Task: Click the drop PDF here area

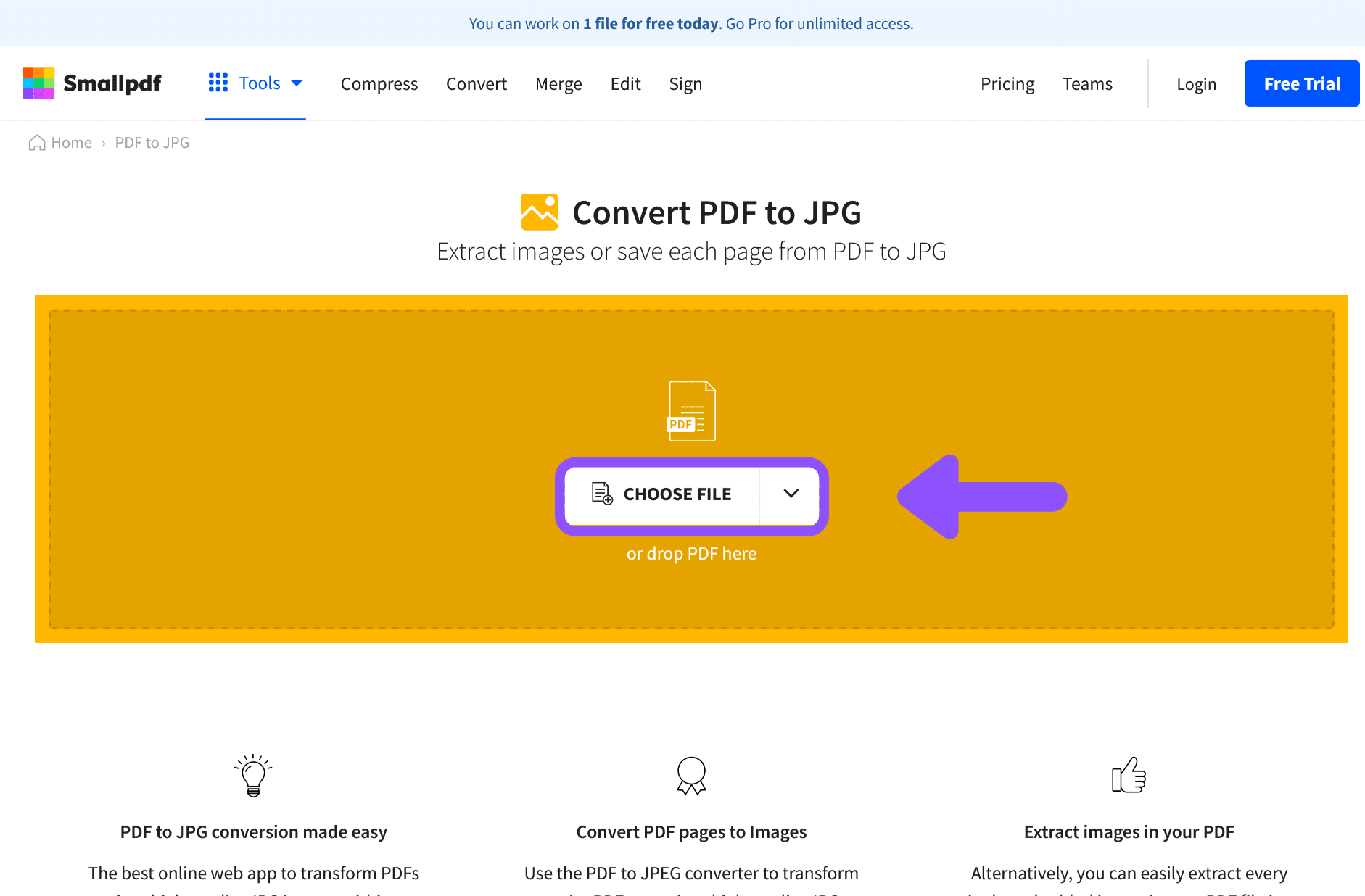Action: click(x=691, y=553)
